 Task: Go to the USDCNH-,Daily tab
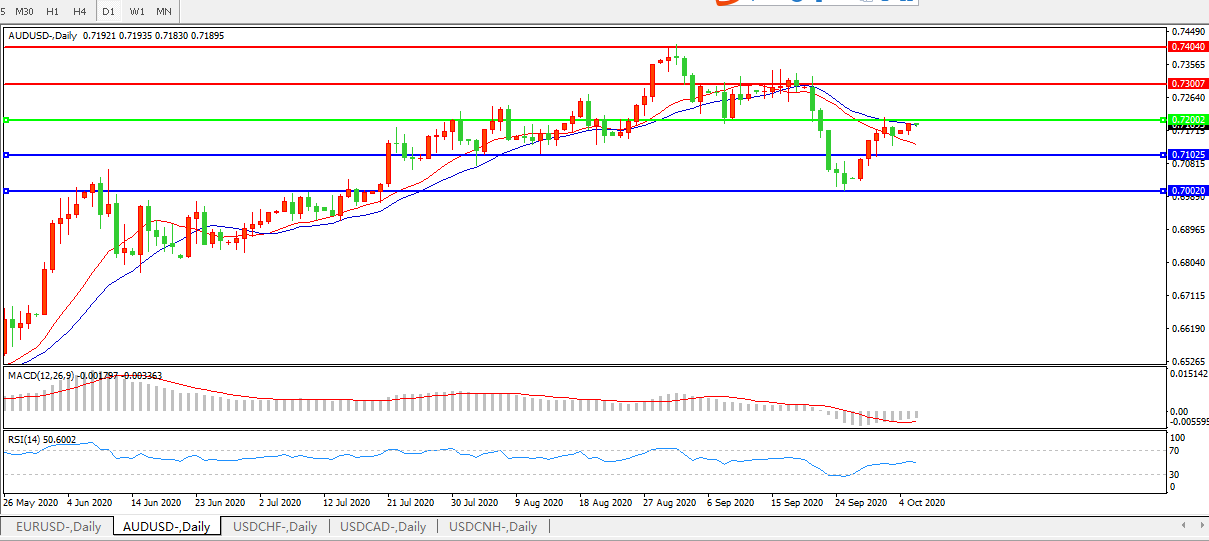coord(493,526)
